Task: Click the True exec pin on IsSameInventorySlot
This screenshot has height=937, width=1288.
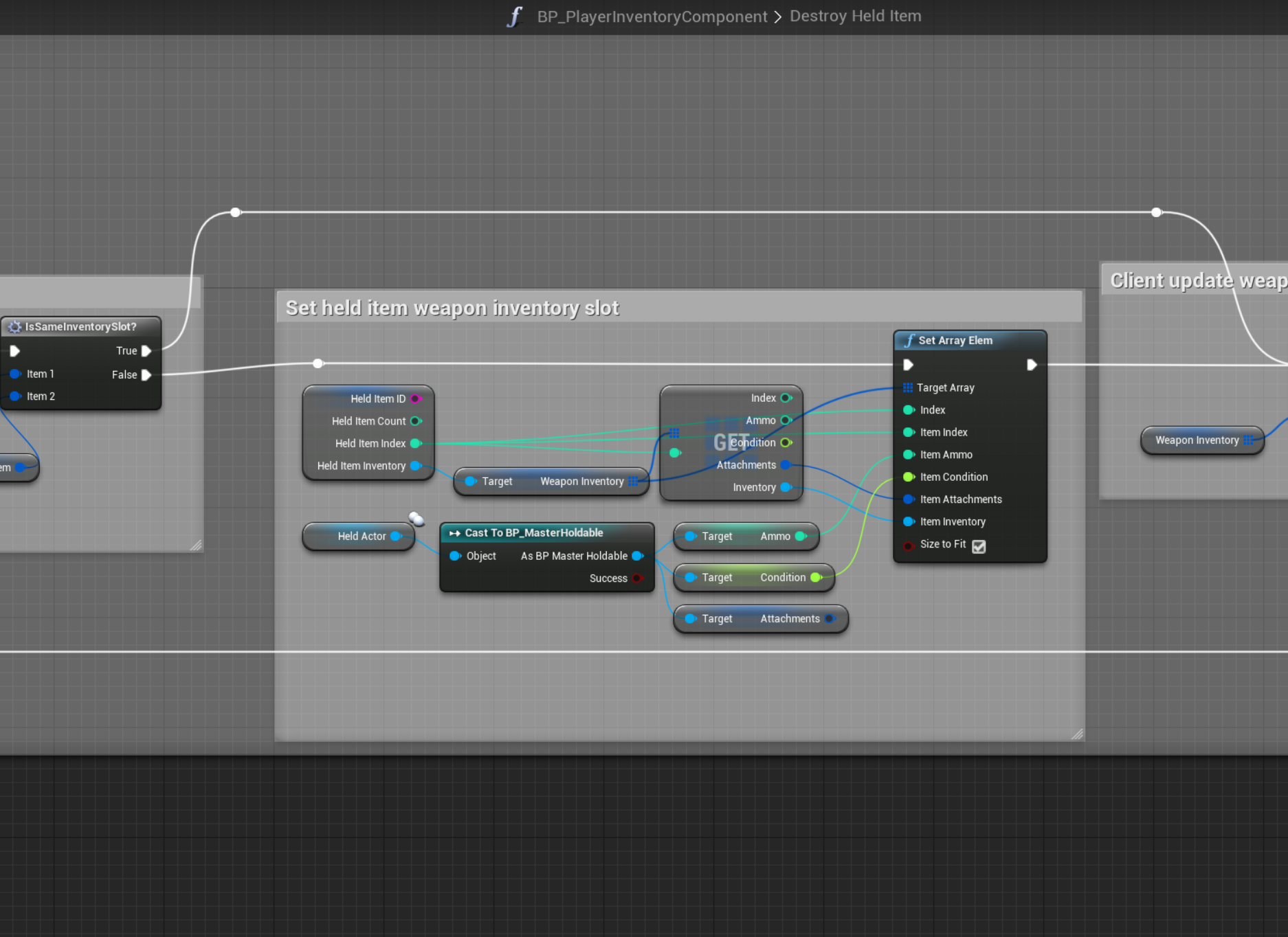Action: [x=146, y=351]
